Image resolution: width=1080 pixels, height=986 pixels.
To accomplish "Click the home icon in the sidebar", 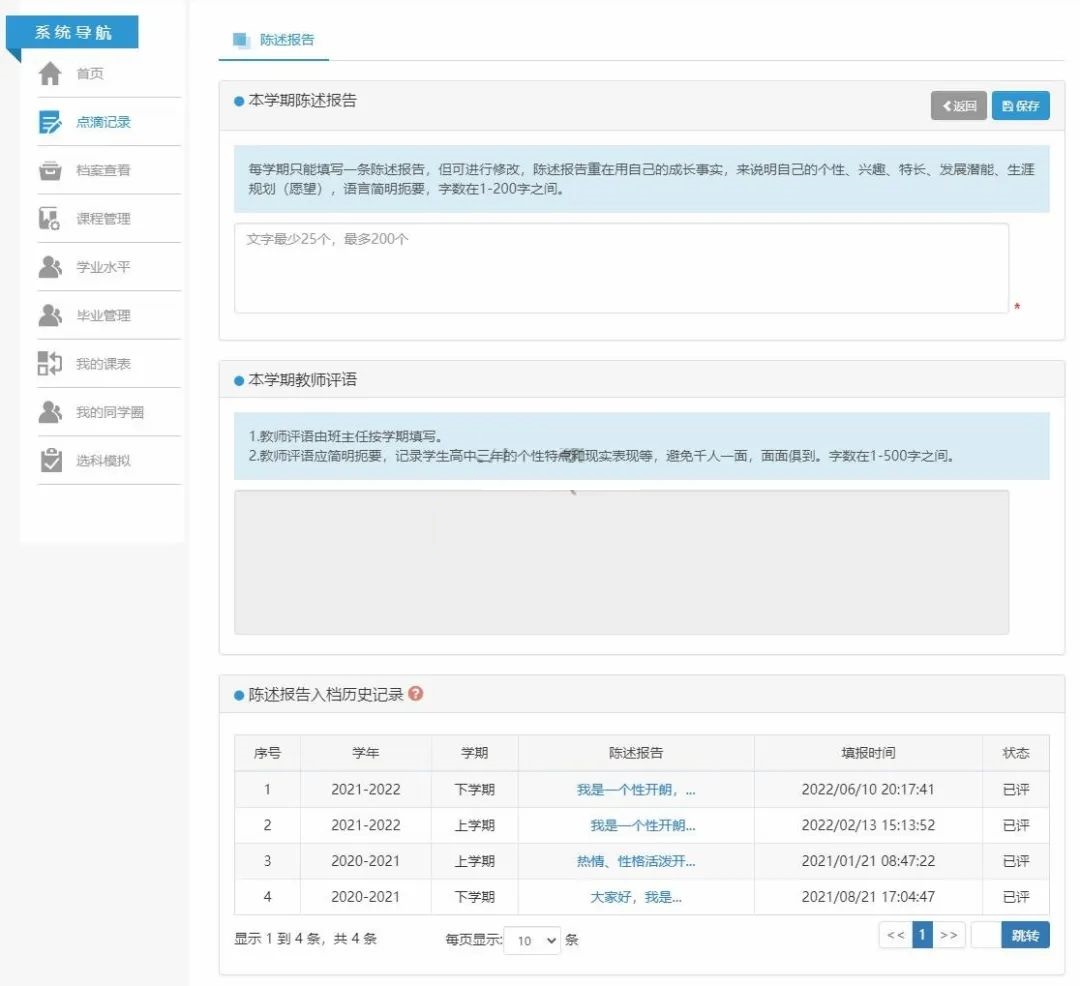I will 50,74.
